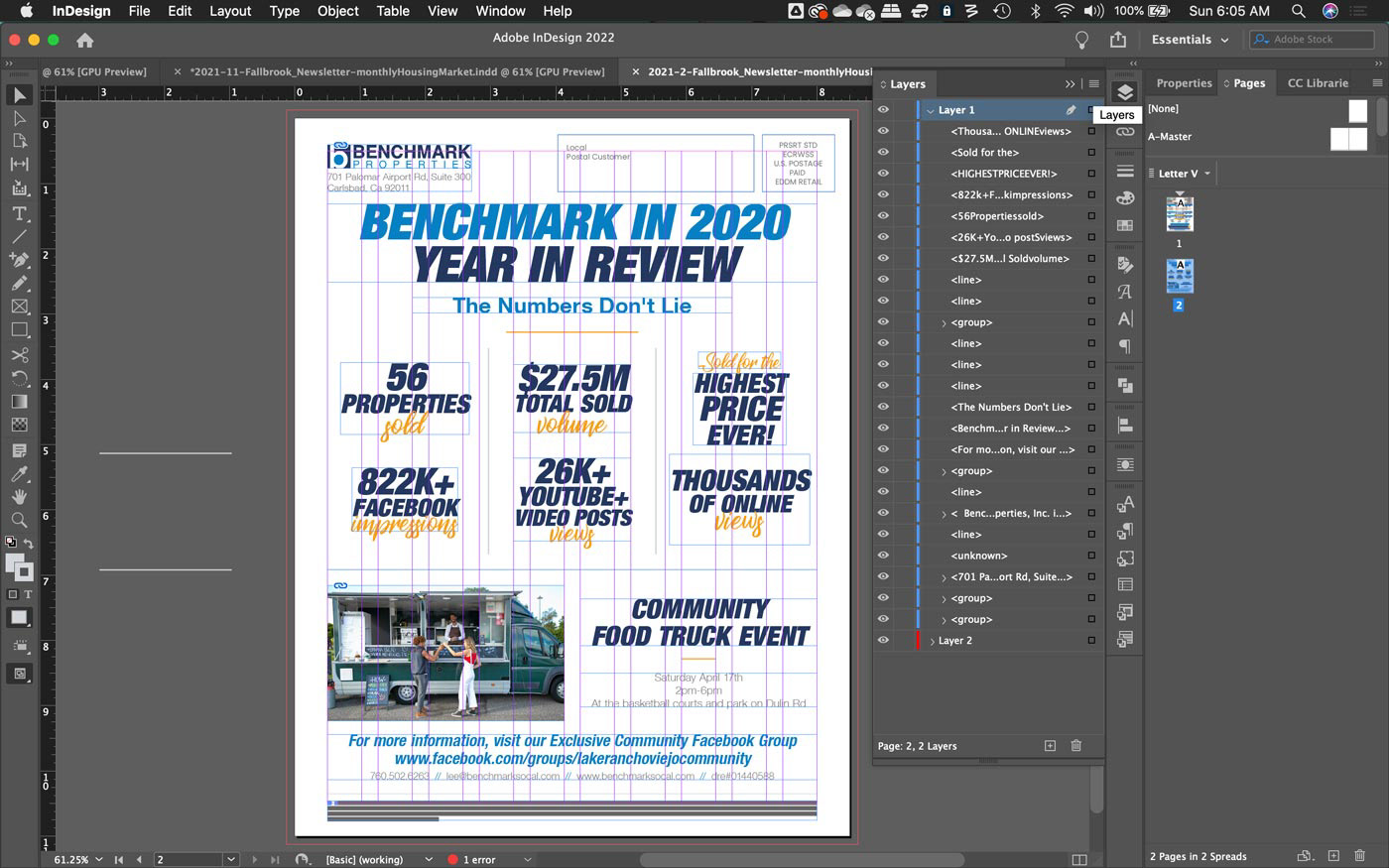Screen dimensions: 1389x868
Task: Select page 1 thumbnail in Pages
Action: click(1180, 214)
